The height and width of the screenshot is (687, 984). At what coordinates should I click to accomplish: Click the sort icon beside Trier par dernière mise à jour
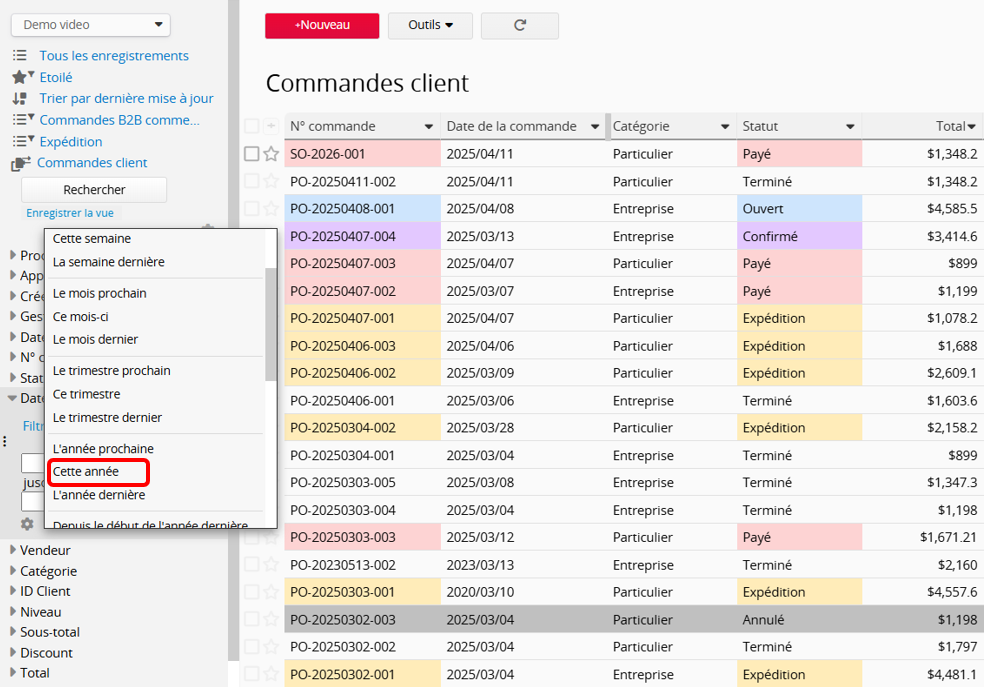(x=20, y=98)
